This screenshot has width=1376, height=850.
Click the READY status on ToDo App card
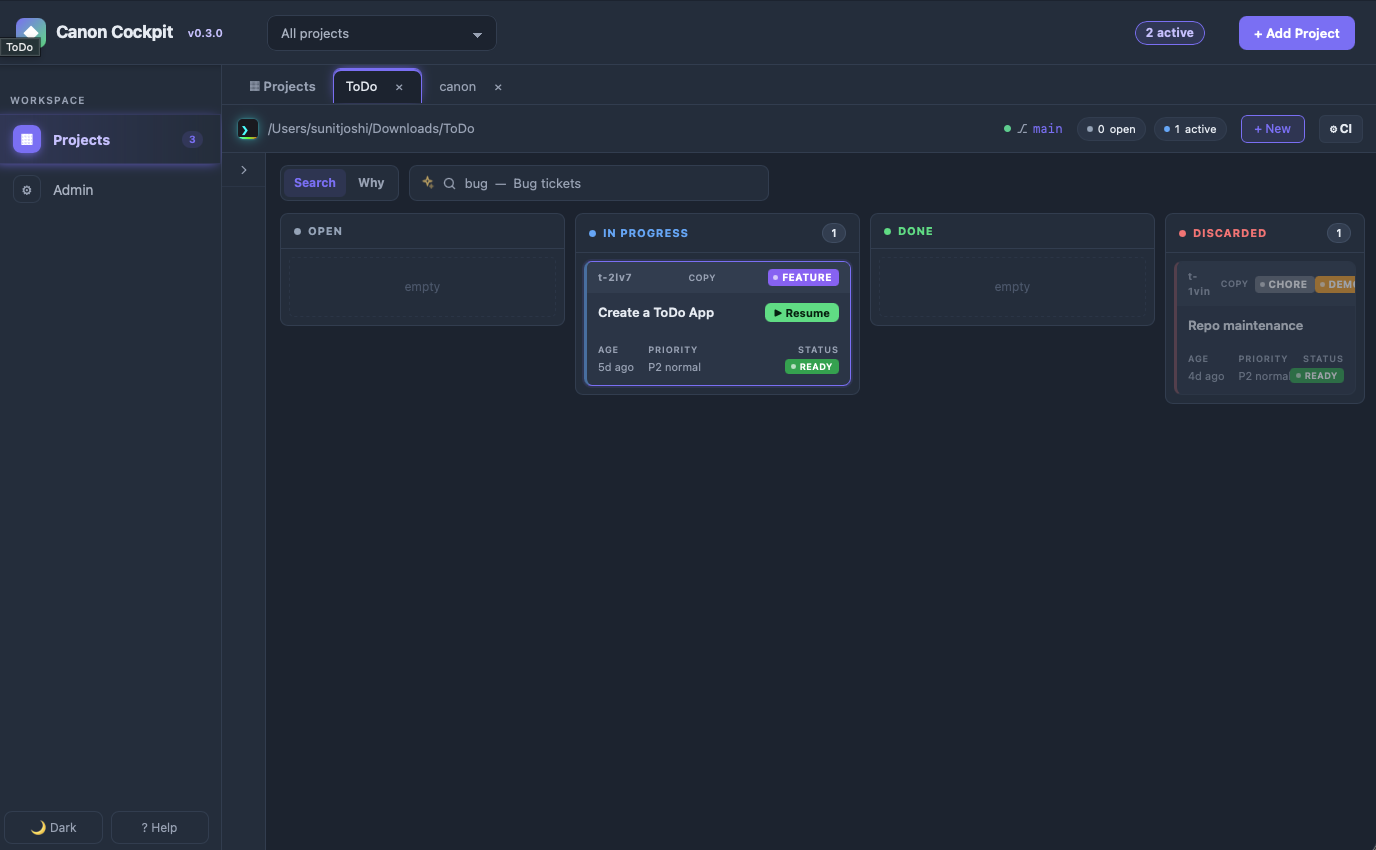point(812,367)
